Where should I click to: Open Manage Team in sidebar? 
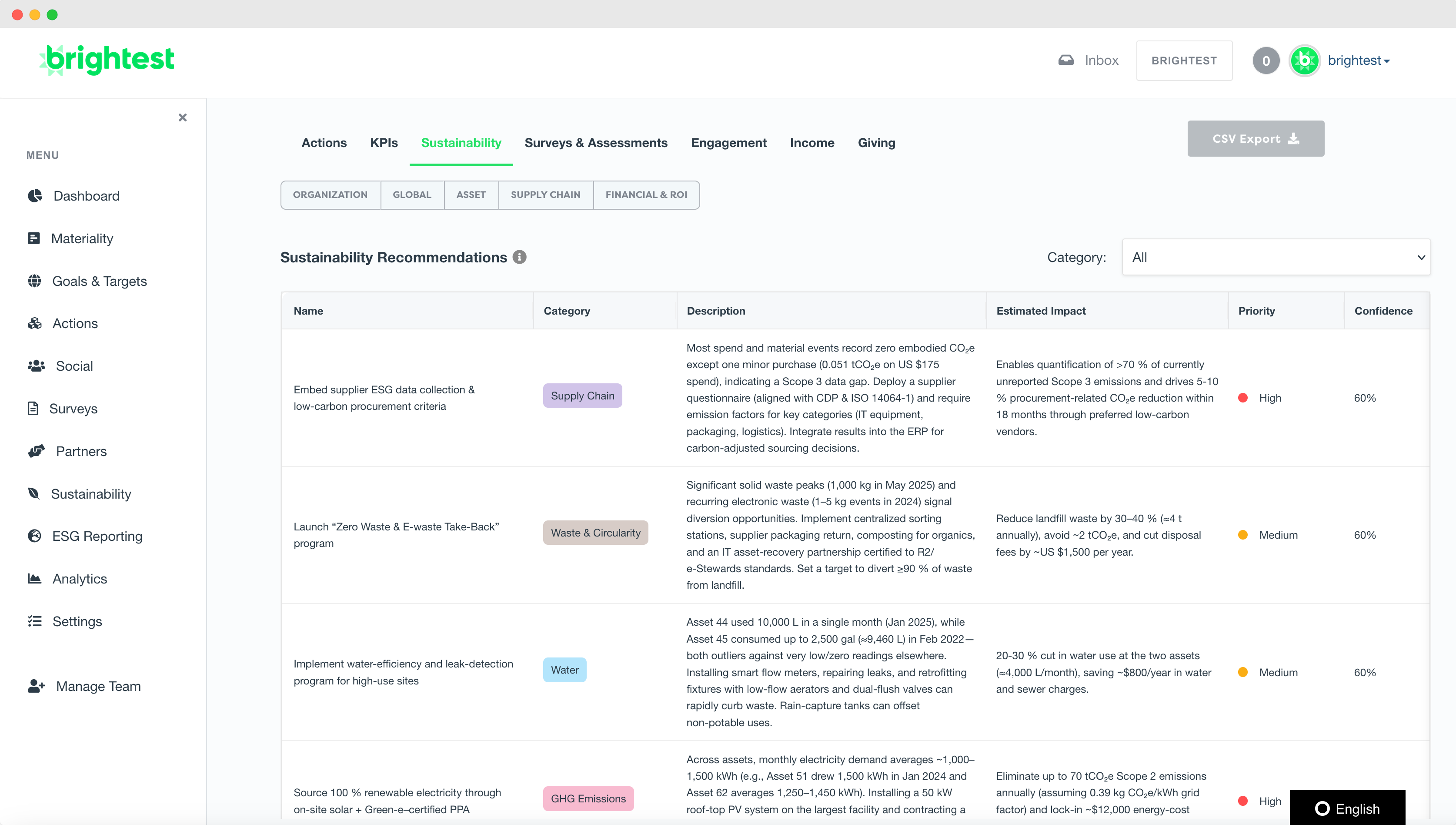99,686
